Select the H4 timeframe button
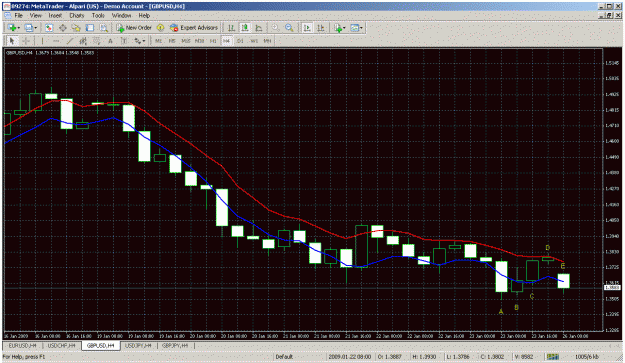 (x=226, y=41)
